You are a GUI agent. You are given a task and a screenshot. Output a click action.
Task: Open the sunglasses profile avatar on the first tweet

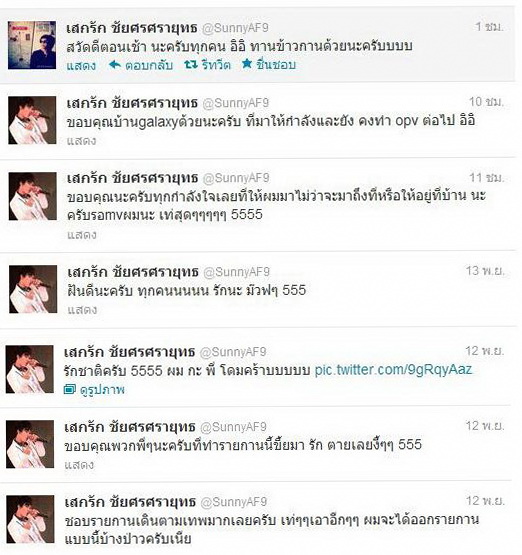point(32,45)
